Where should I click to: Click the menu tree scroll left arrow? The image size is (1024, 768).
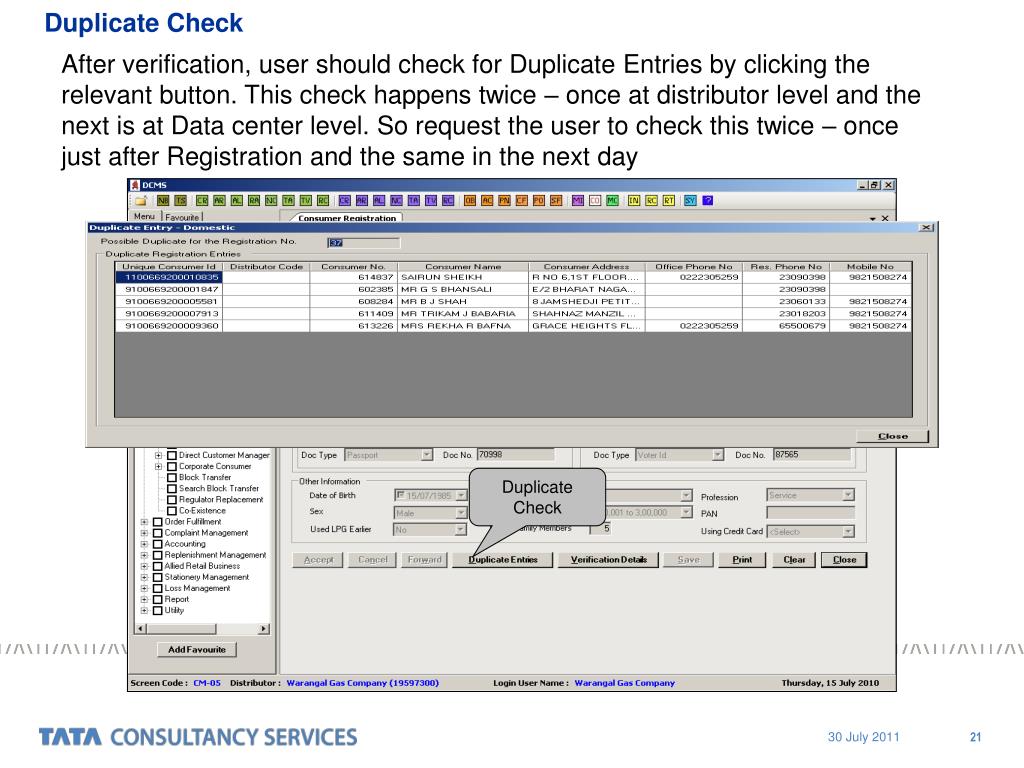point(141,629)
